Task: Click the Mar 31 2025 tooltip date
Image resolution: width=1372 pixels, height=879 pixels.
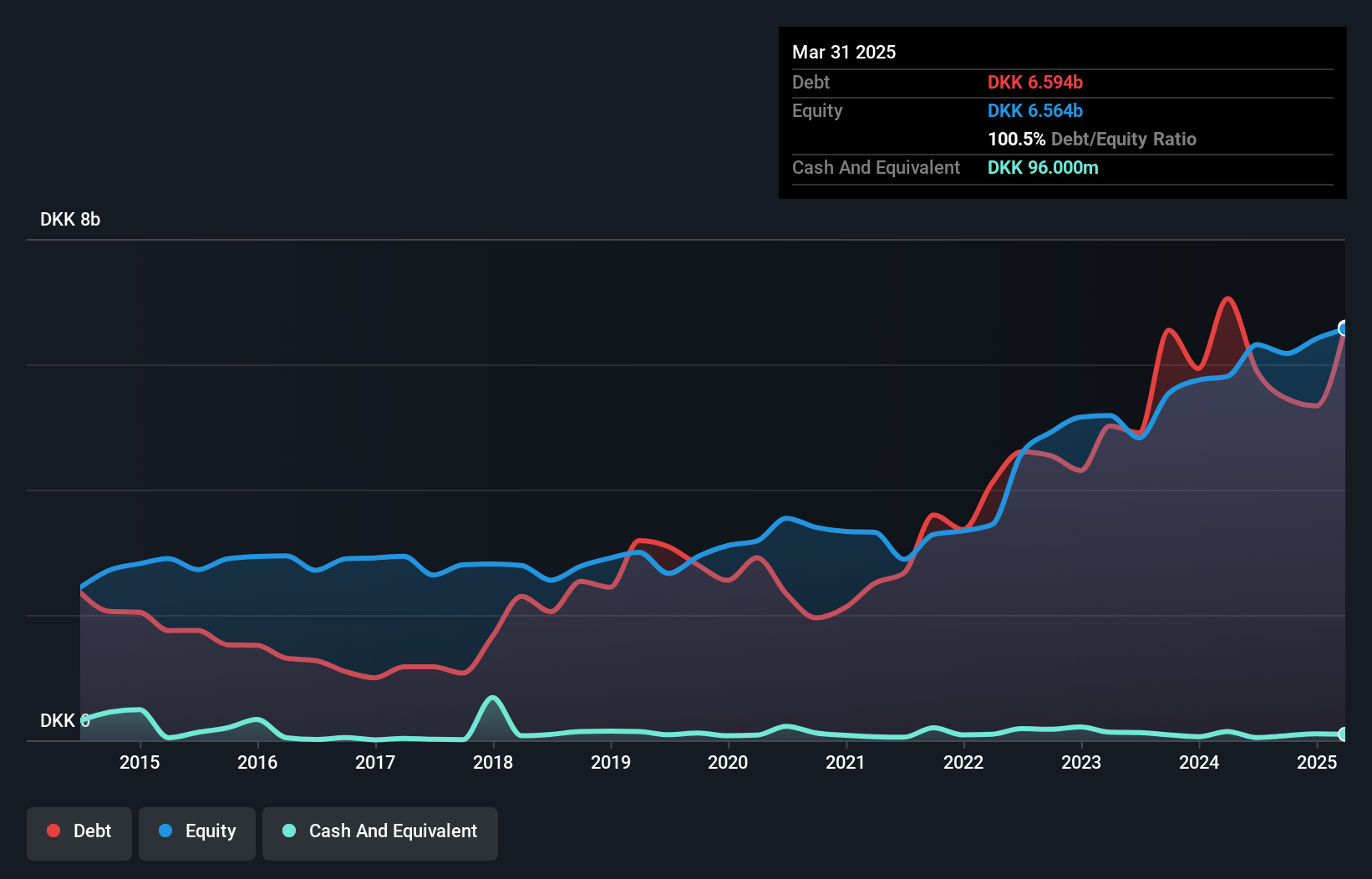Action: (x=844, y=52)
